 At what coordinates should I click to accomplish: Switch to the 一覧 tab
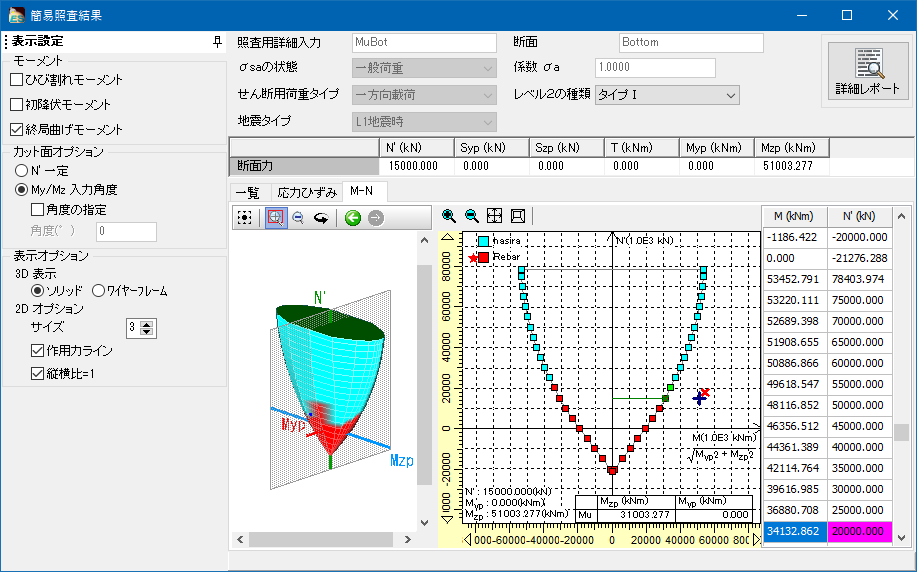click(x=248, y=192)
